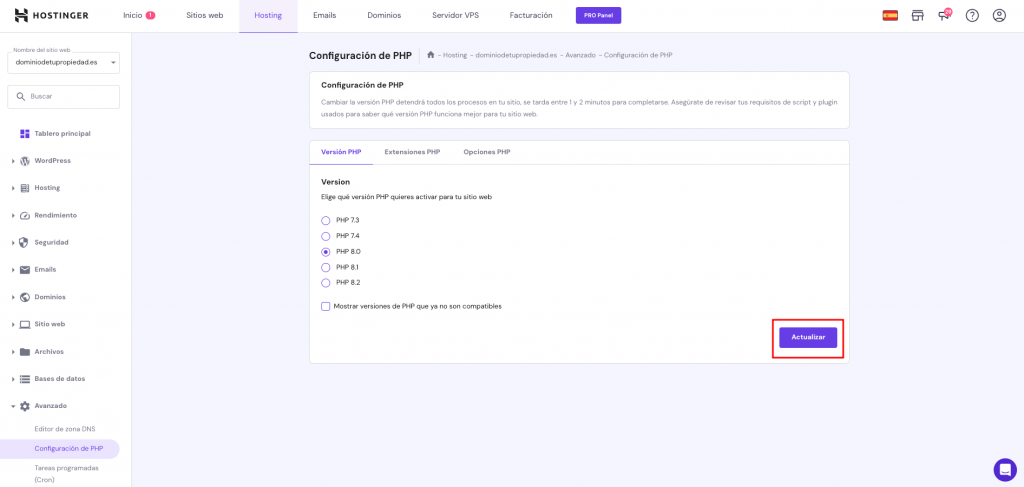Select the PHP 7.4 radio button
Screen dimensions: 1024x487
pos(326,236)
